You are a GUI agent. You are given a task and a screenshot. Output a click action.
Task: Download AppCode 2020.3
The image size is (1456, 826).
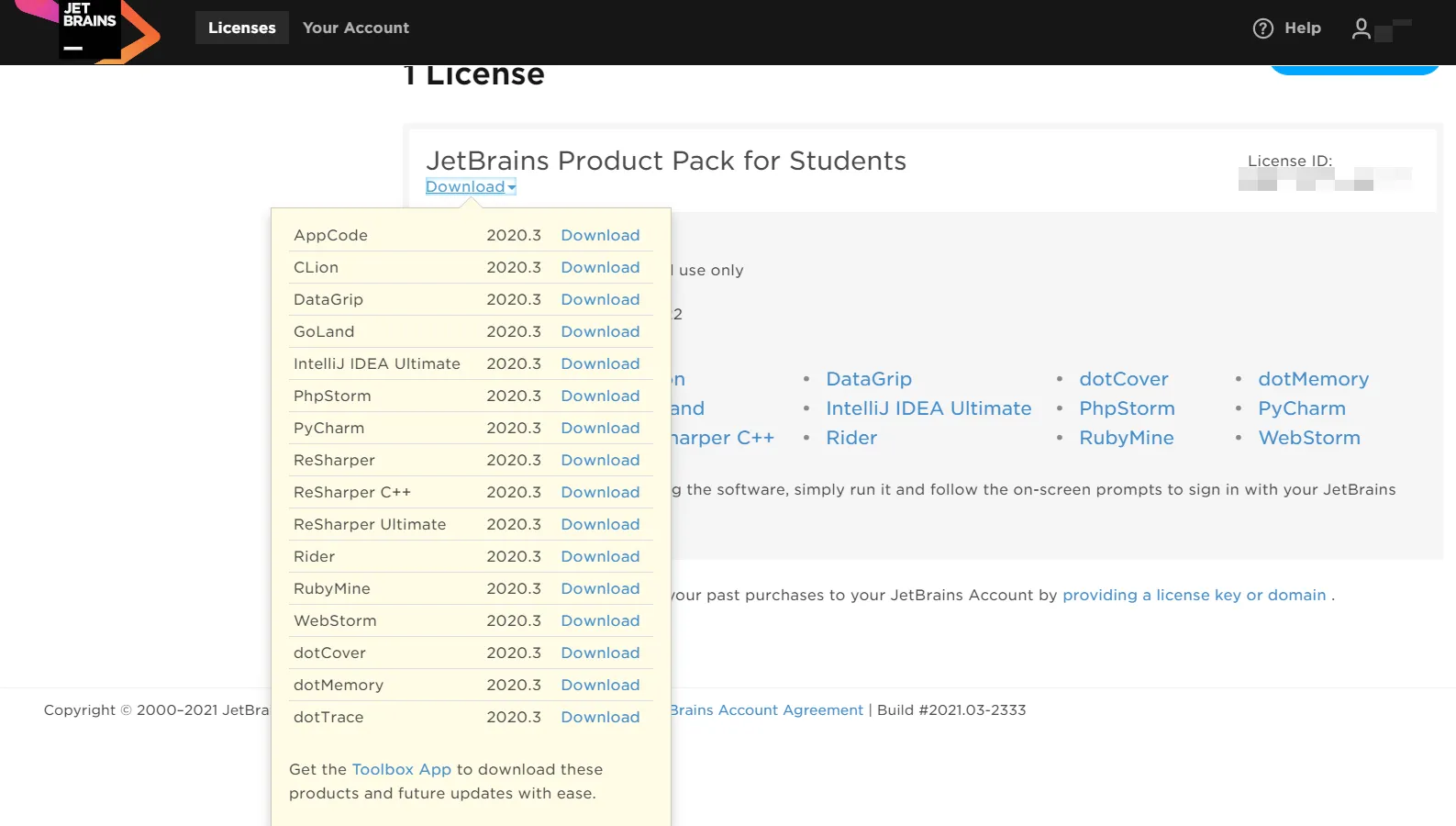600,236
